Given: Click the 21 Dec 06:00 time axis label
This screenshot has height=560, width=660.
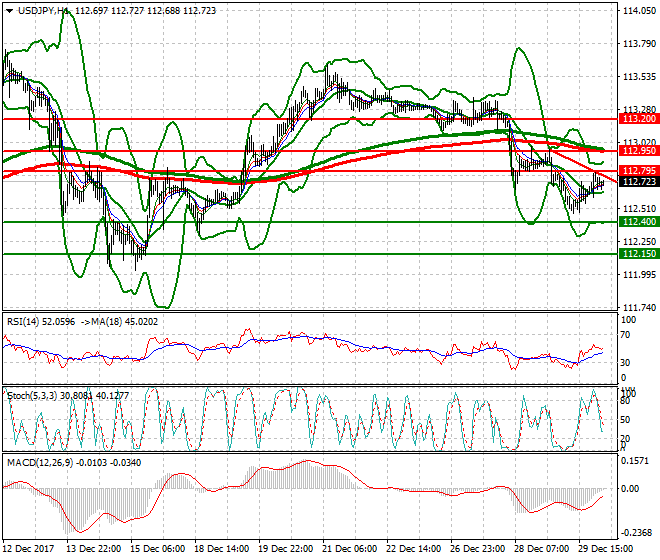Looking at the screenshot, I should (x=349, y=549).
